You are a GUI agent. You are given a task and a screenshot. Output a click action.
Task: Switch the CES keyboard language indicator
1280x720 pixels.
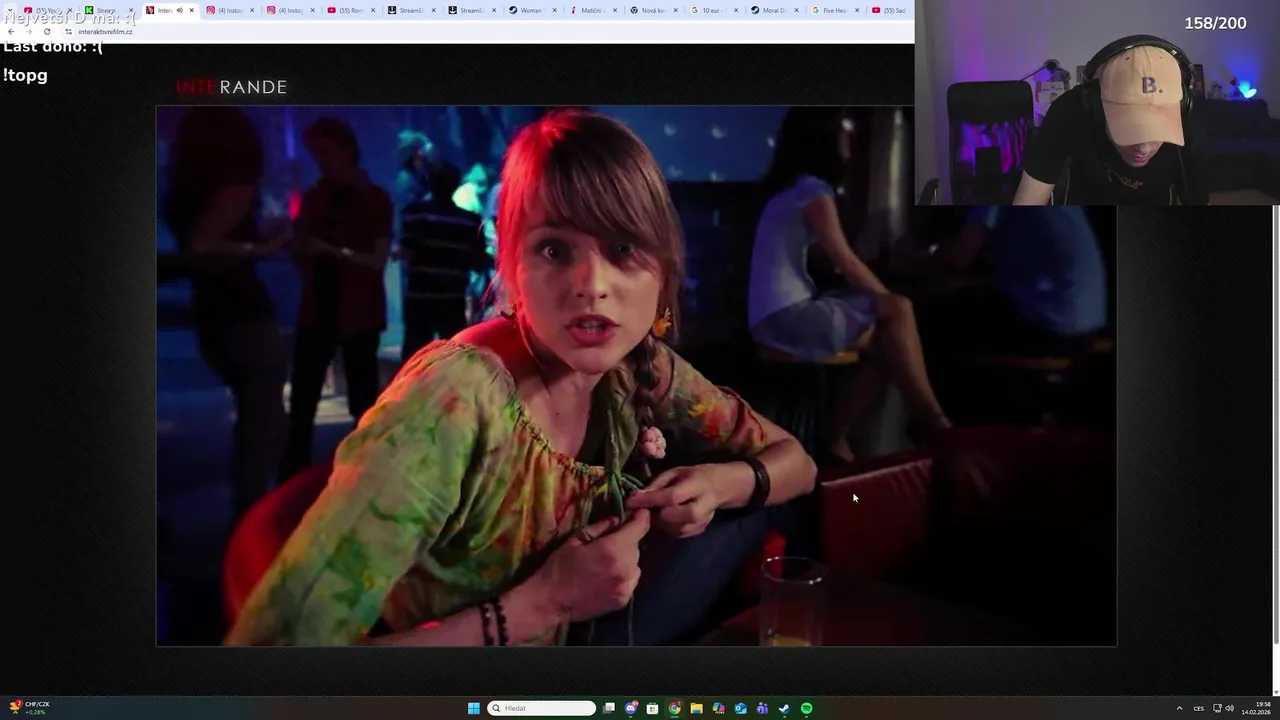(x=1198, y=708)
